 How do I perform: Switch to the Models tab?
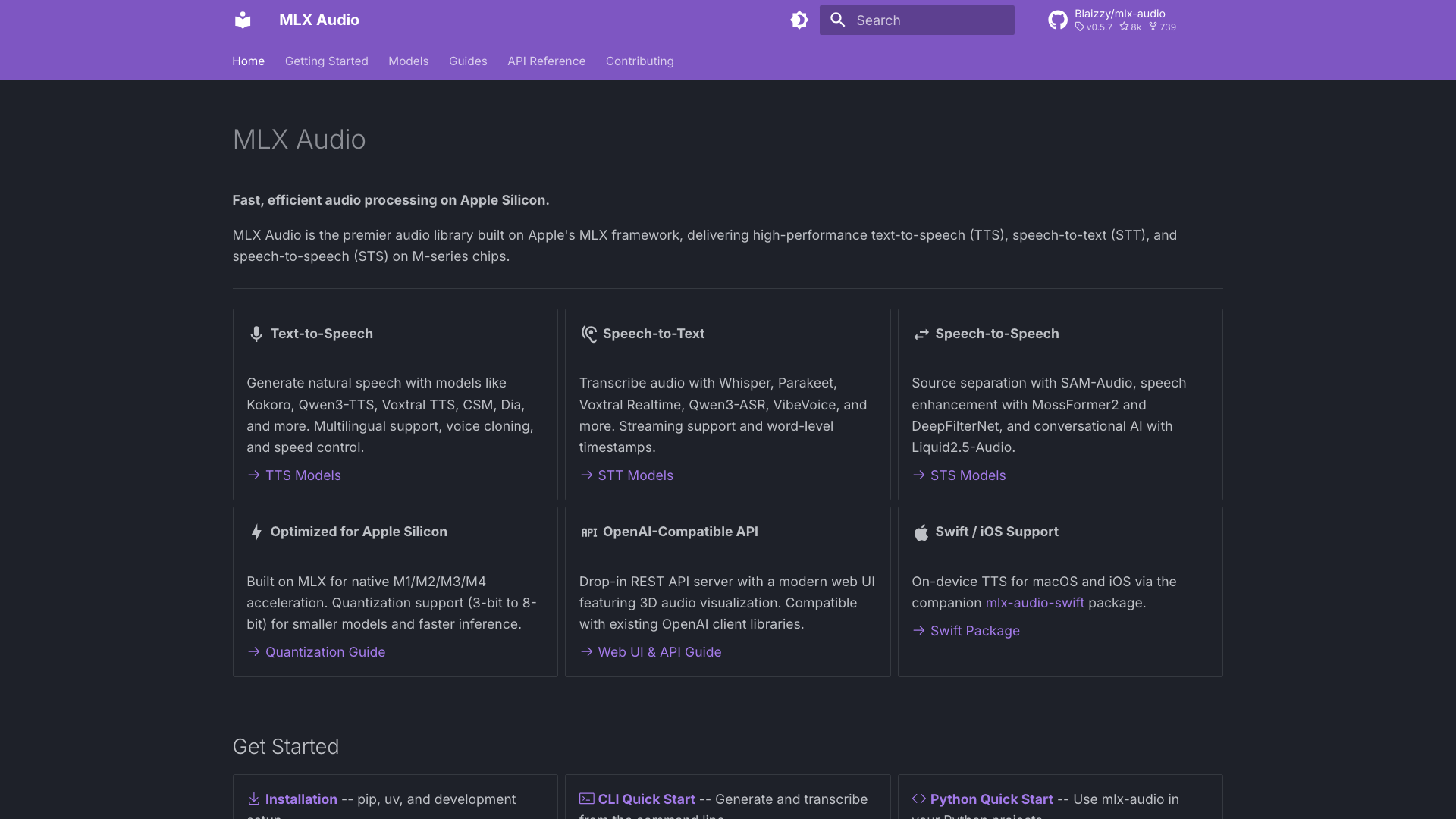tap(408, 61)
